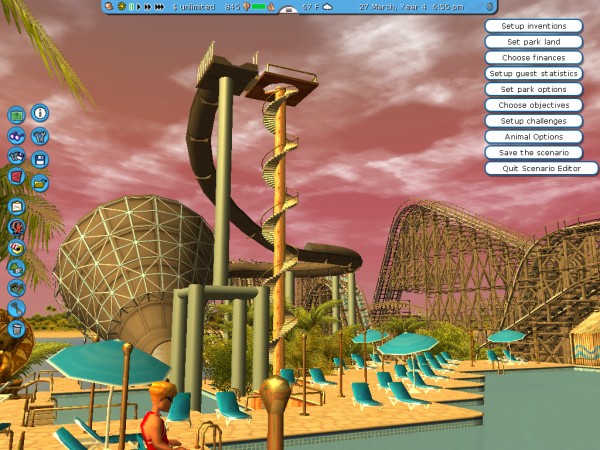
Task: Open the scenario editor red box icon
Action: (16, 177)
